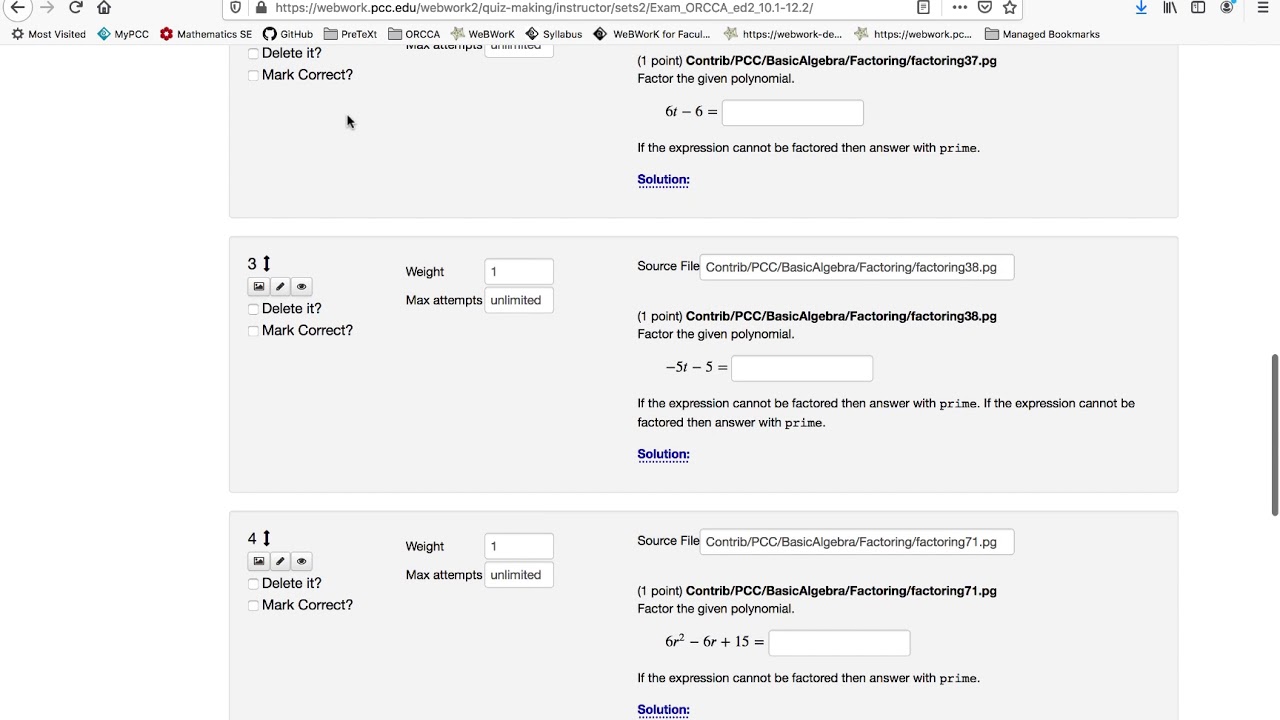1280x720 pixels.
Task: Open the 'https://webwork.pc...' bookmark
Action: 913,34
